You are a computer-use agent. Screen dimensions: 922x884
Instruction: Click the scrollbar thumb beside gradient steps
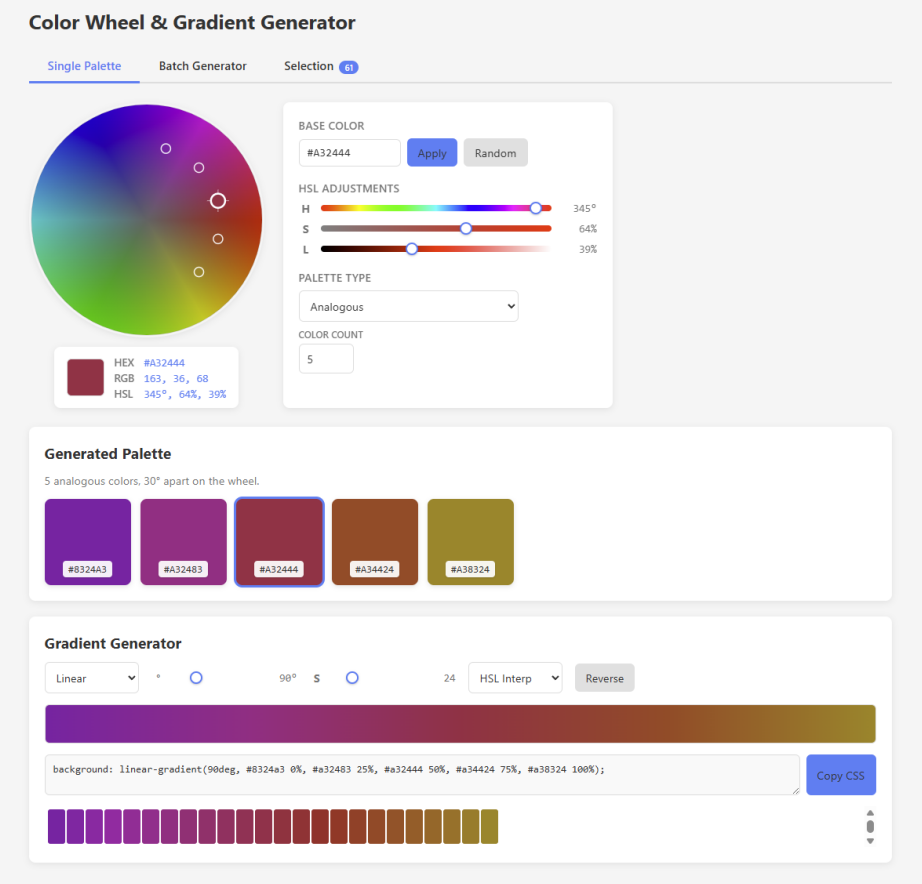pyautogui.click(x=870, y=826)
